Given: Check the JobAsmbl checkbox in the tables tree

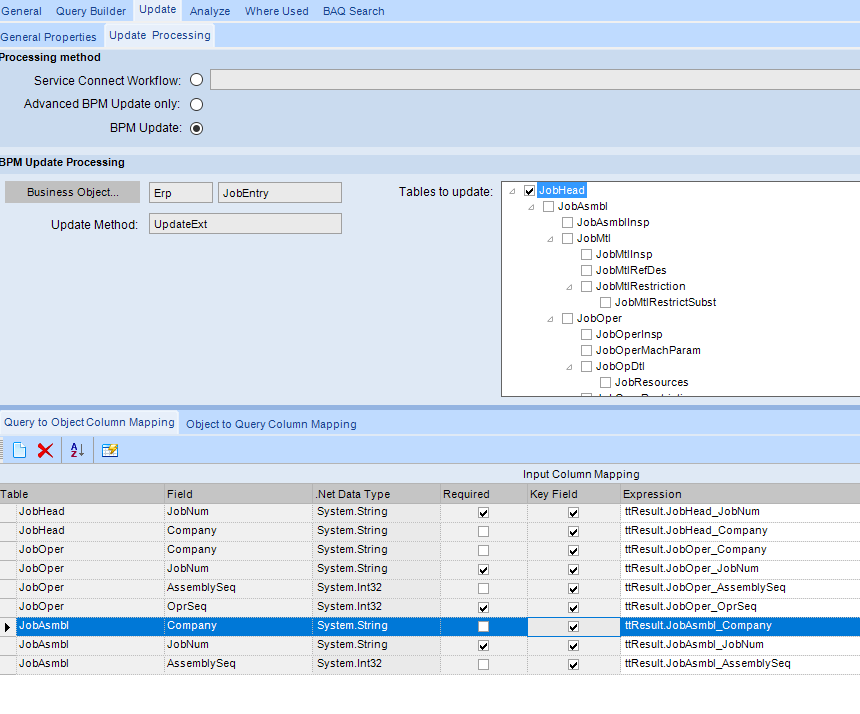Looking at the screenshot, I should (x=549, y=206).
